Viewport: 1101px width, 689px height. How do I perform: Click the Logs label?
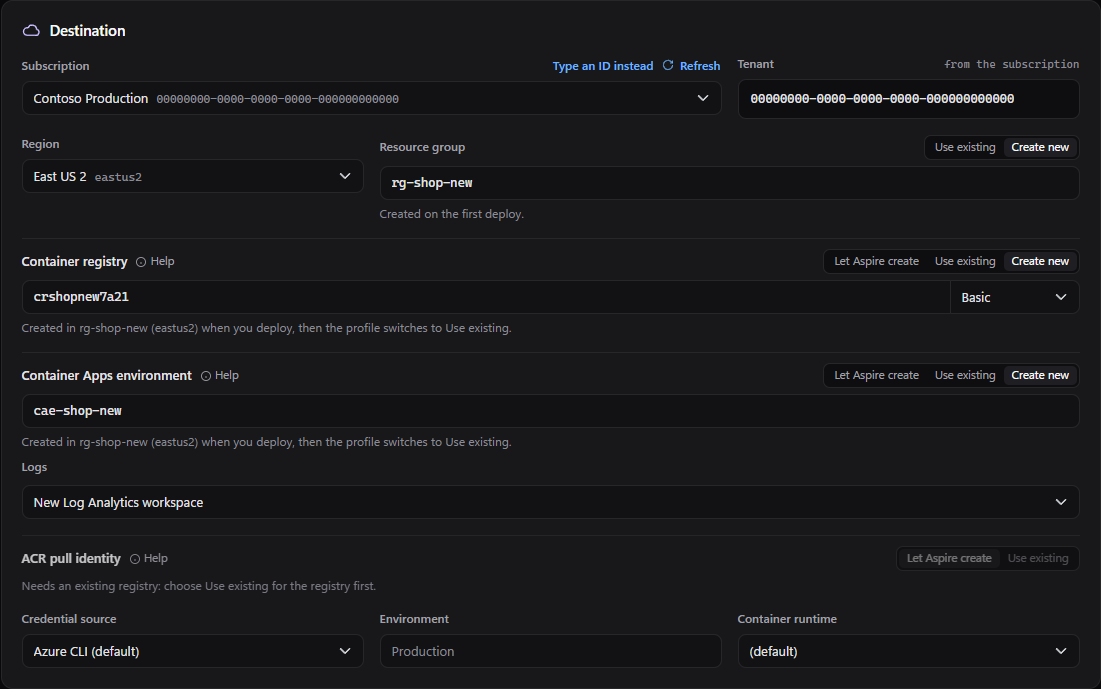34,467
